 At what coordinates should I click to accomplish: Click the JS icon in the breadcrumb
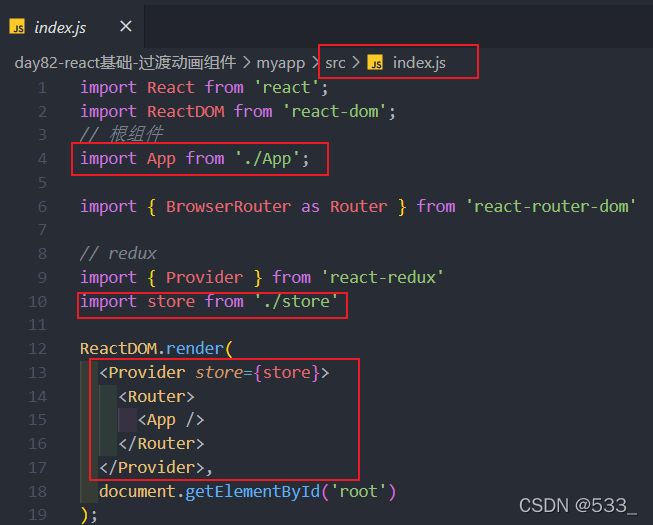tap(375, 63)
